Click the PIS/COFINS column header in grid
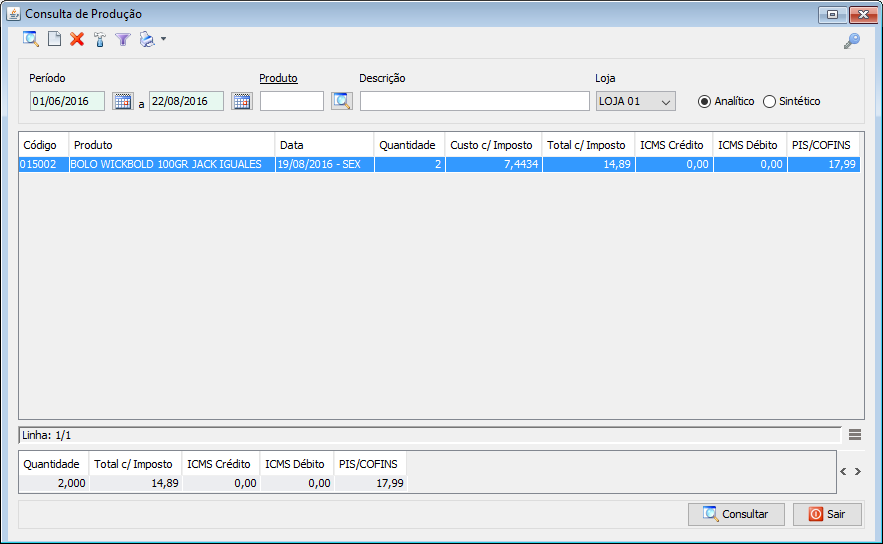 tap(822, 145)
